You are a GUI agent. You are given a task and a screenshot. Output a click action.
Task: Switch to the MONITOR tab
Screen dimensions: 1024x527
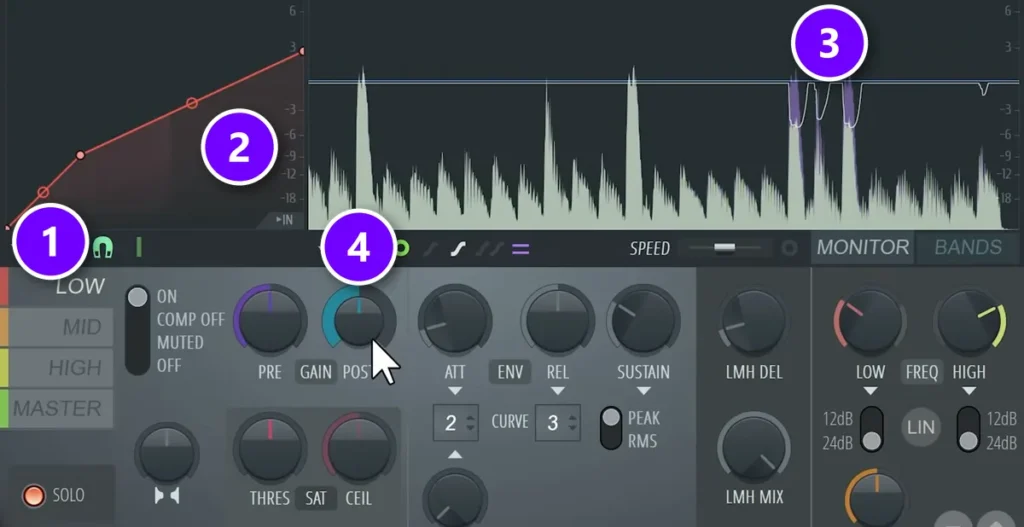coord(863,248)
